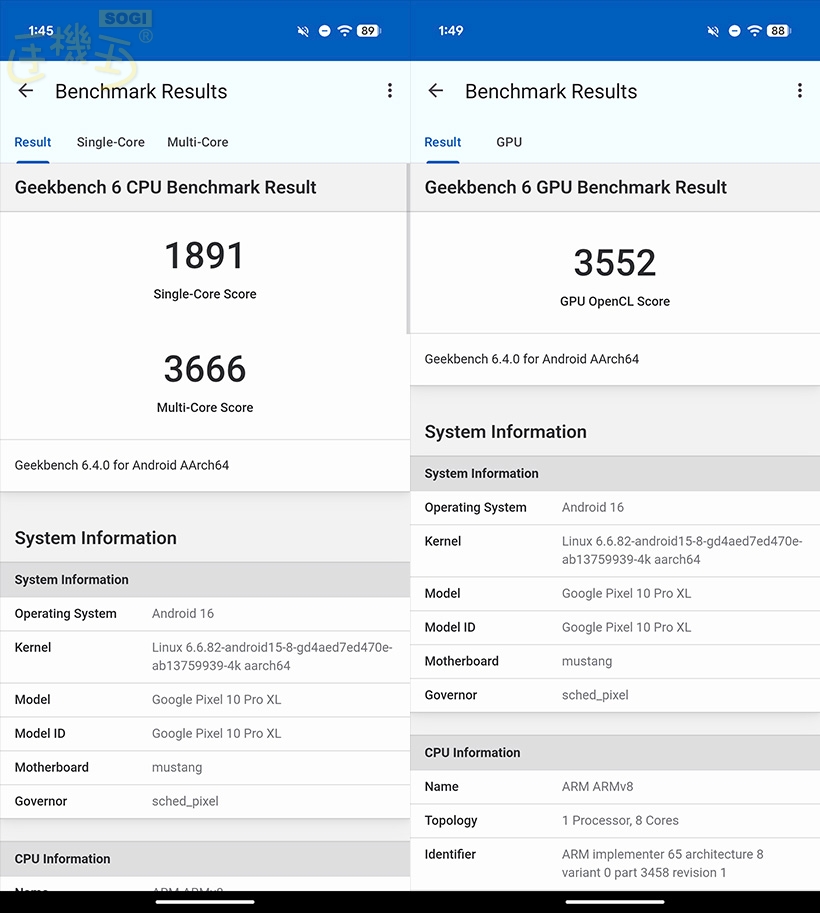Tap the Wi-Fi icon in right status bar

point(755,31)
